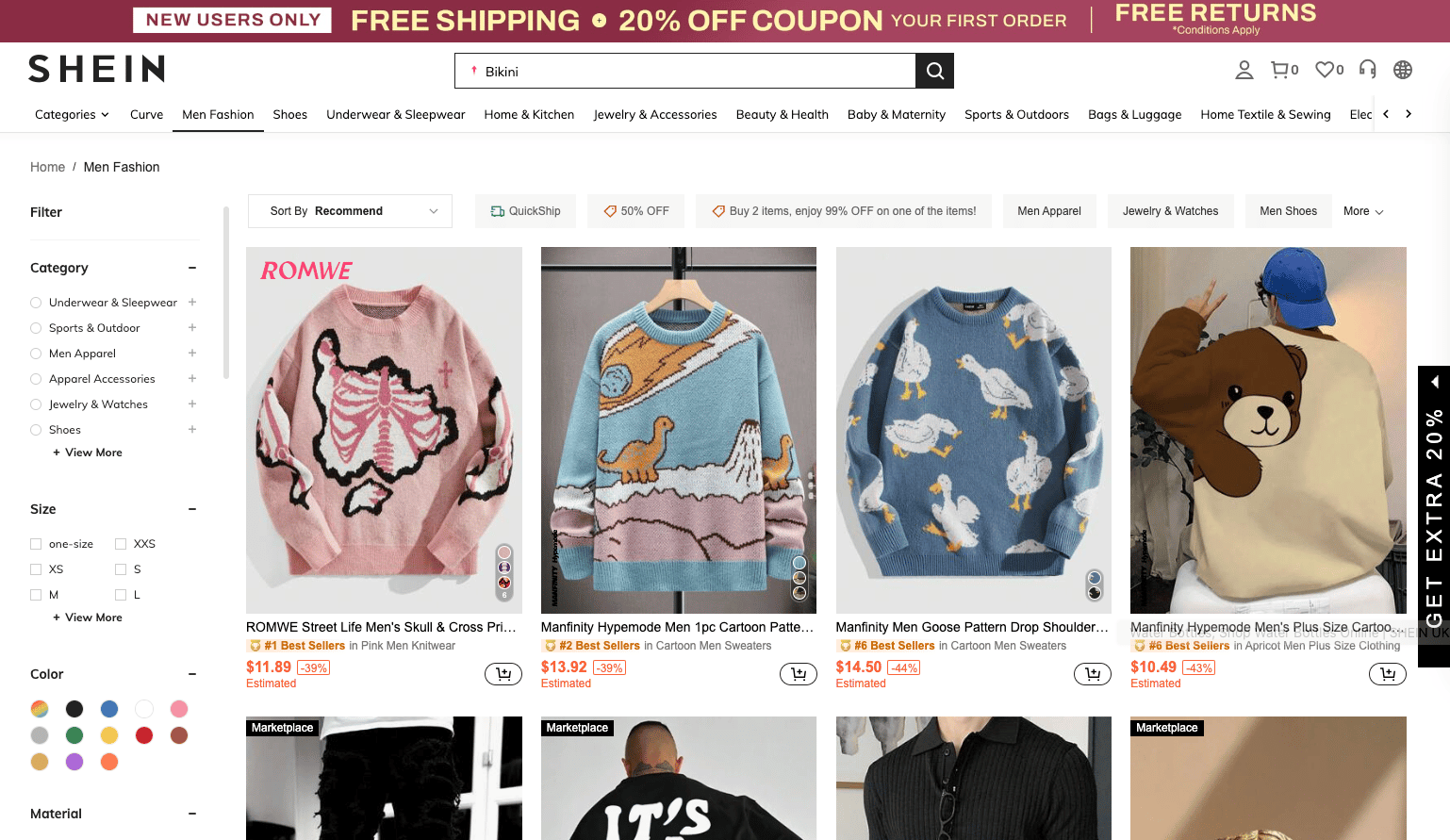Go to Sports & Outdoors menu
This screenshot has width=1450, height=840.
[x=1016, y=115]
